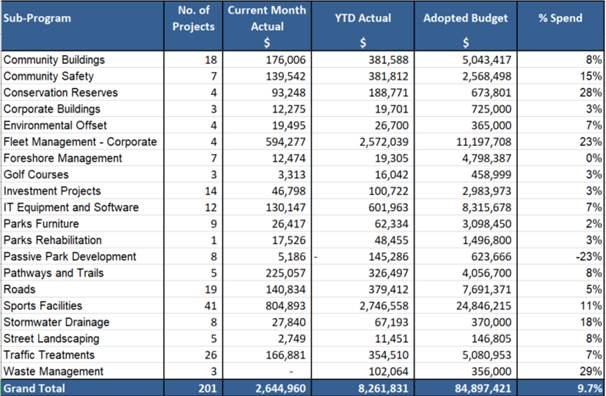The image size is (606, 396).
Task: Click the Grand Total row label
Action: (x=34, y=388)
